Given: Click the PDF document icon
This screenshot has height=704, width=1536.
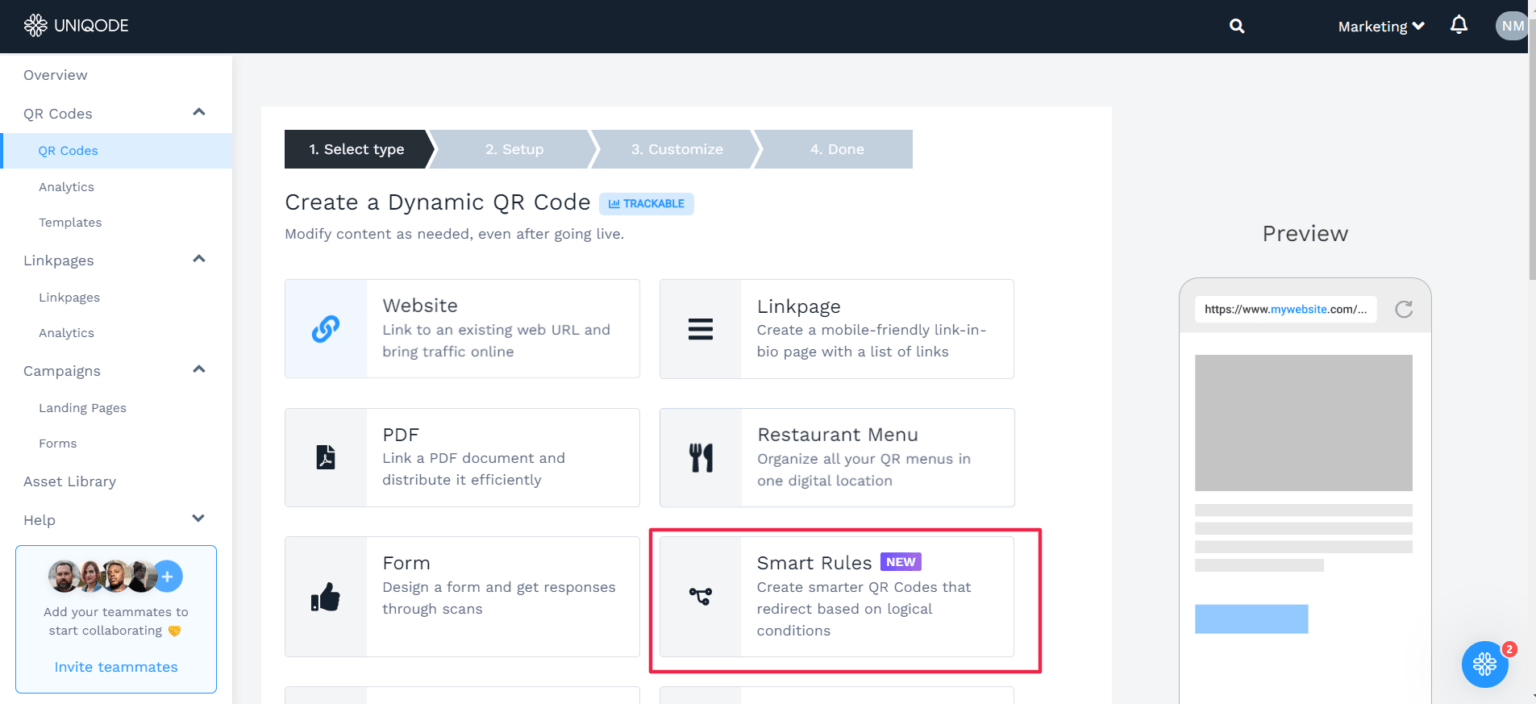Looking at the screenshot, I should [x=326, y=457].
